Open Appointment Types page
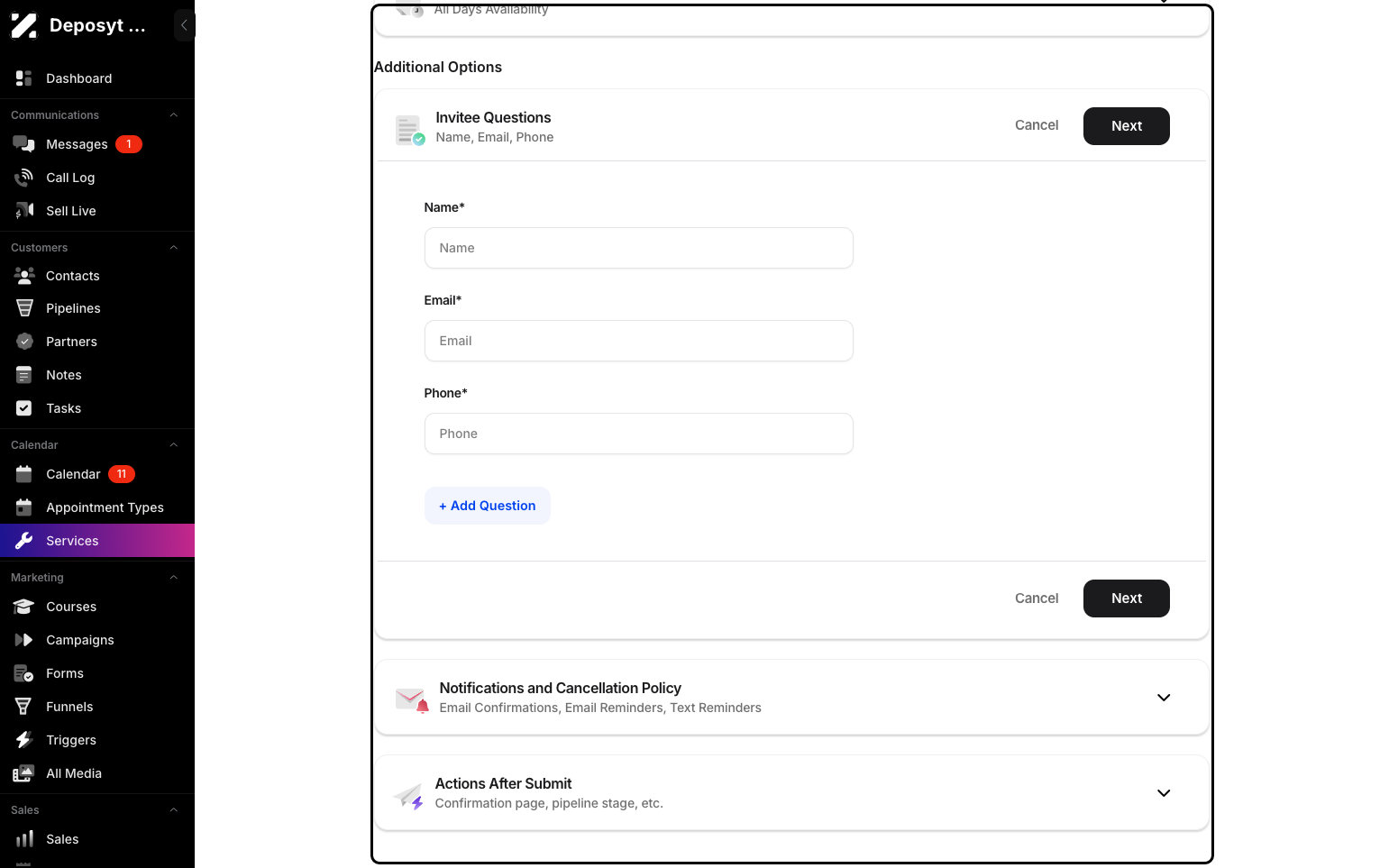 point(97,507)
